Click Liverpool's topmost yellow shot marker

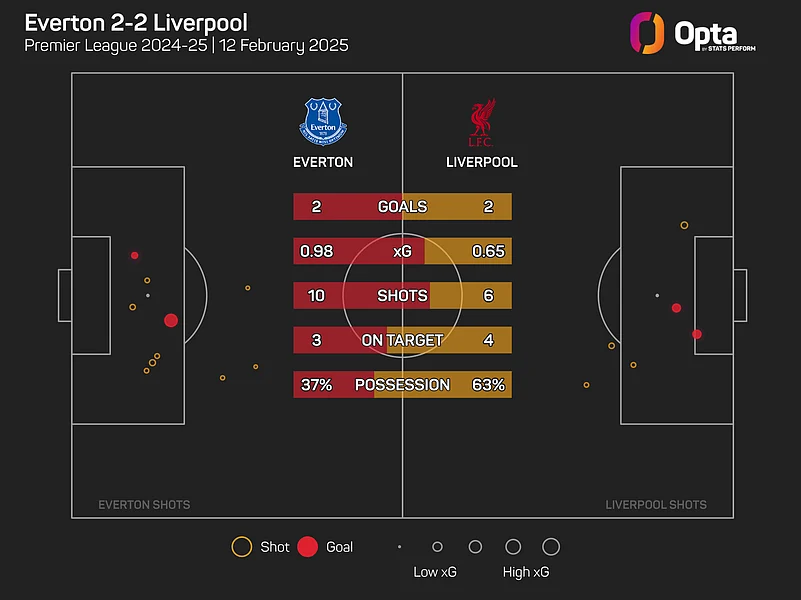[684, 225]
